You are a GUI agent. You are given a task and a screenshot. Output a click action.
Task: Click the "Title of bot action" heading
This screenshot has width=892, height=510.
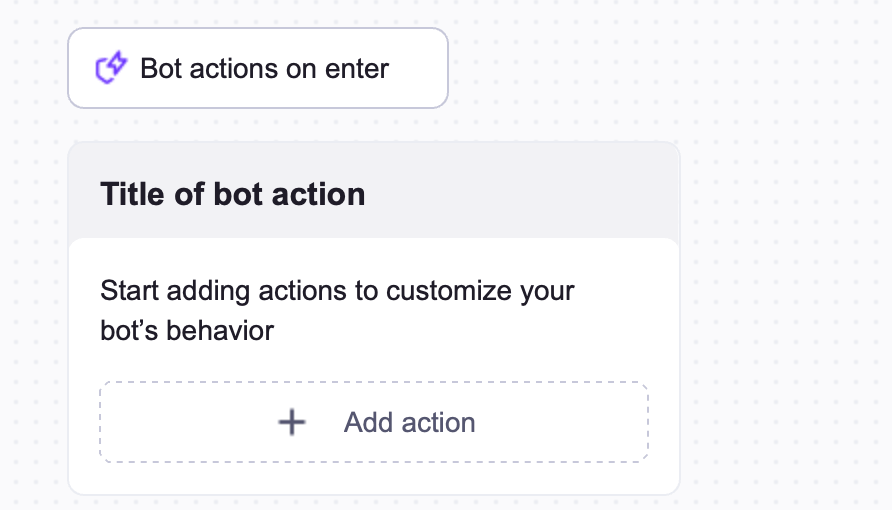click(232, 194)
